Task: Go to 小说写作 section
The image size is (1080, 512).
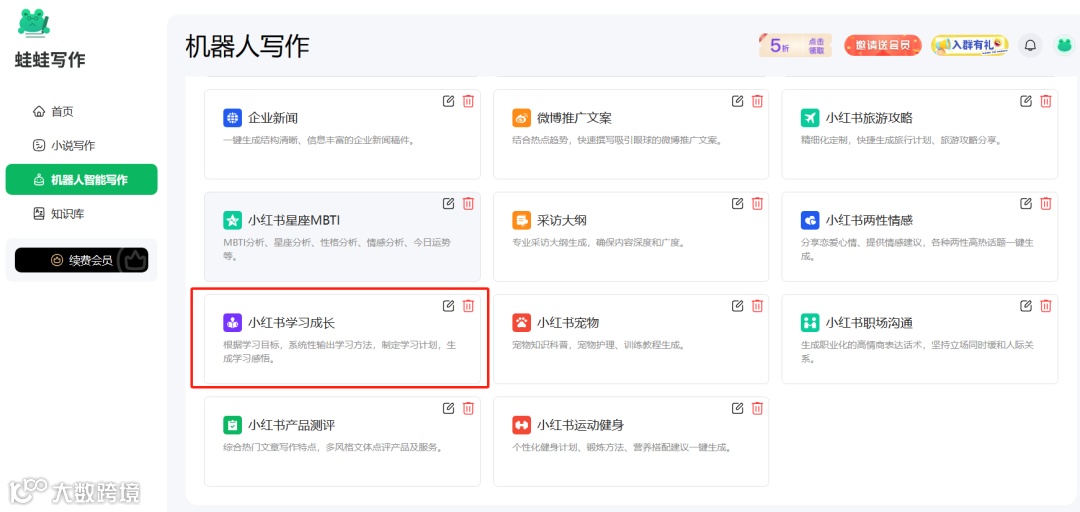Action: 64,145
